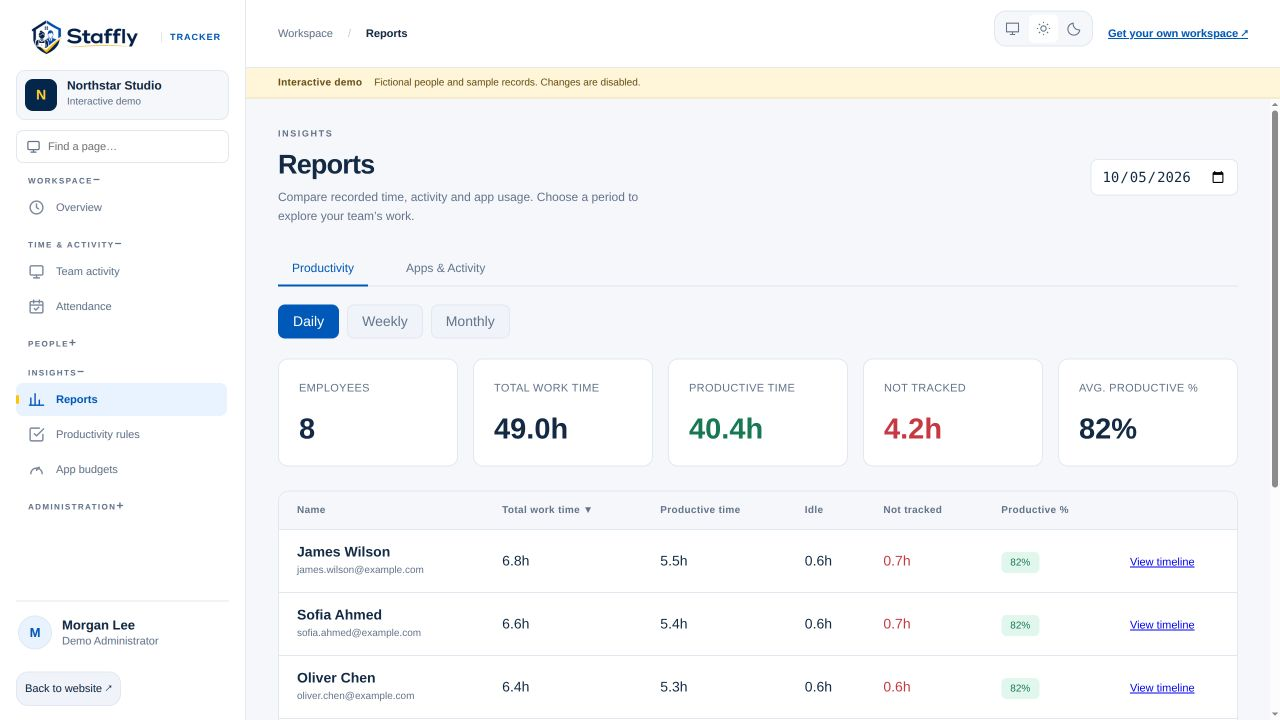The image size is (1280, 720).
Task: Click James Wilson's 82% badge
Action: pos(1020,562)
